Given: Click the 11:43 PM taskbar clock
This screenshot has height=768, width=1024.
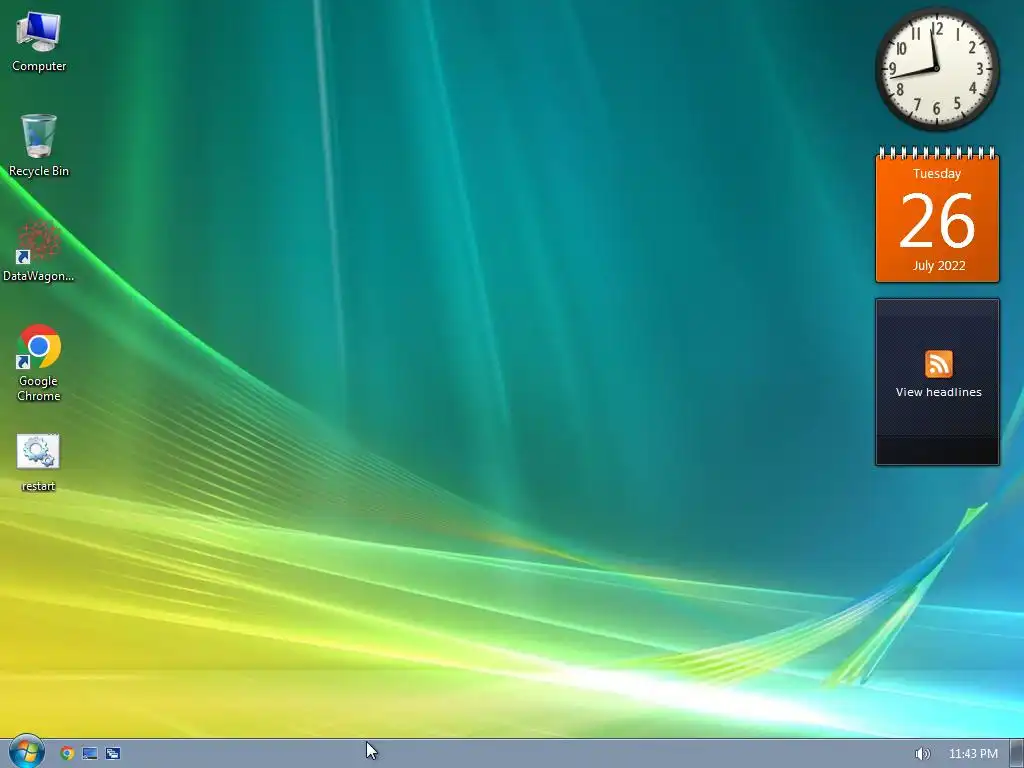Looking at the screenshot, I should click(x=973, y=754).
